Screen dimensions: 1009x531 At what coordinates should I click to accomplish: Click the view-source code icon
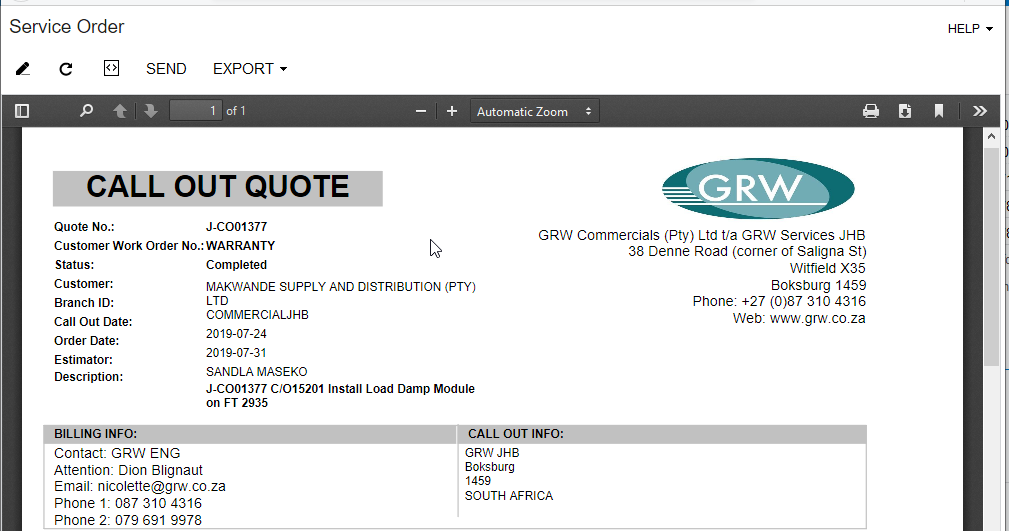(x=111, y=68)
